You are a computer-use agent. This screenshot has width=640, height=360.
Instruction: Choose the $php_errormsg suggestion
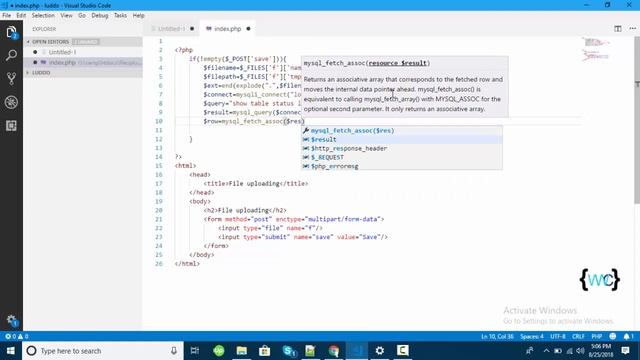[x=402, y=166]
